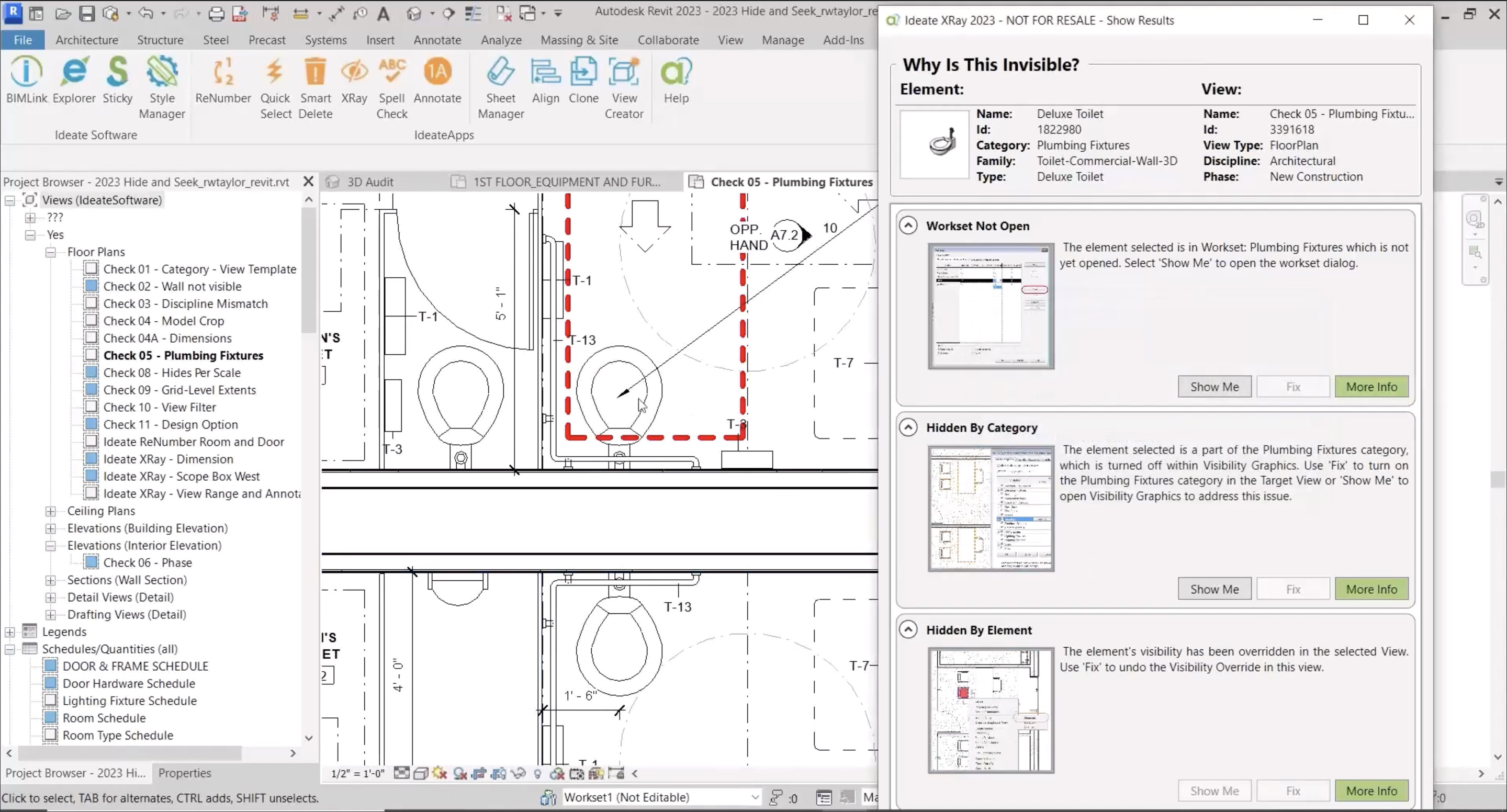Click the Project Browser horizontal scrollbar
This screenshot has height=812, width=1507.
coord(130,753)
